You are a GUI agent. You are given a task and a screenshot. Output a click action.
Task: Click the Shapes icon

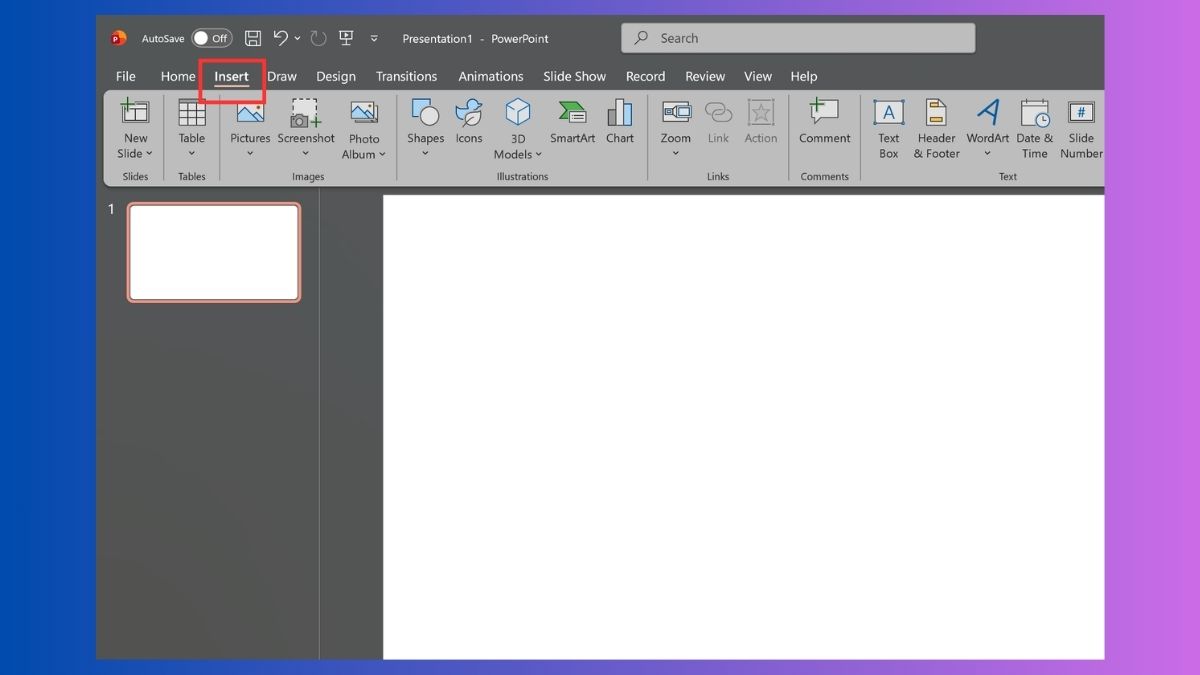[425, 112]
